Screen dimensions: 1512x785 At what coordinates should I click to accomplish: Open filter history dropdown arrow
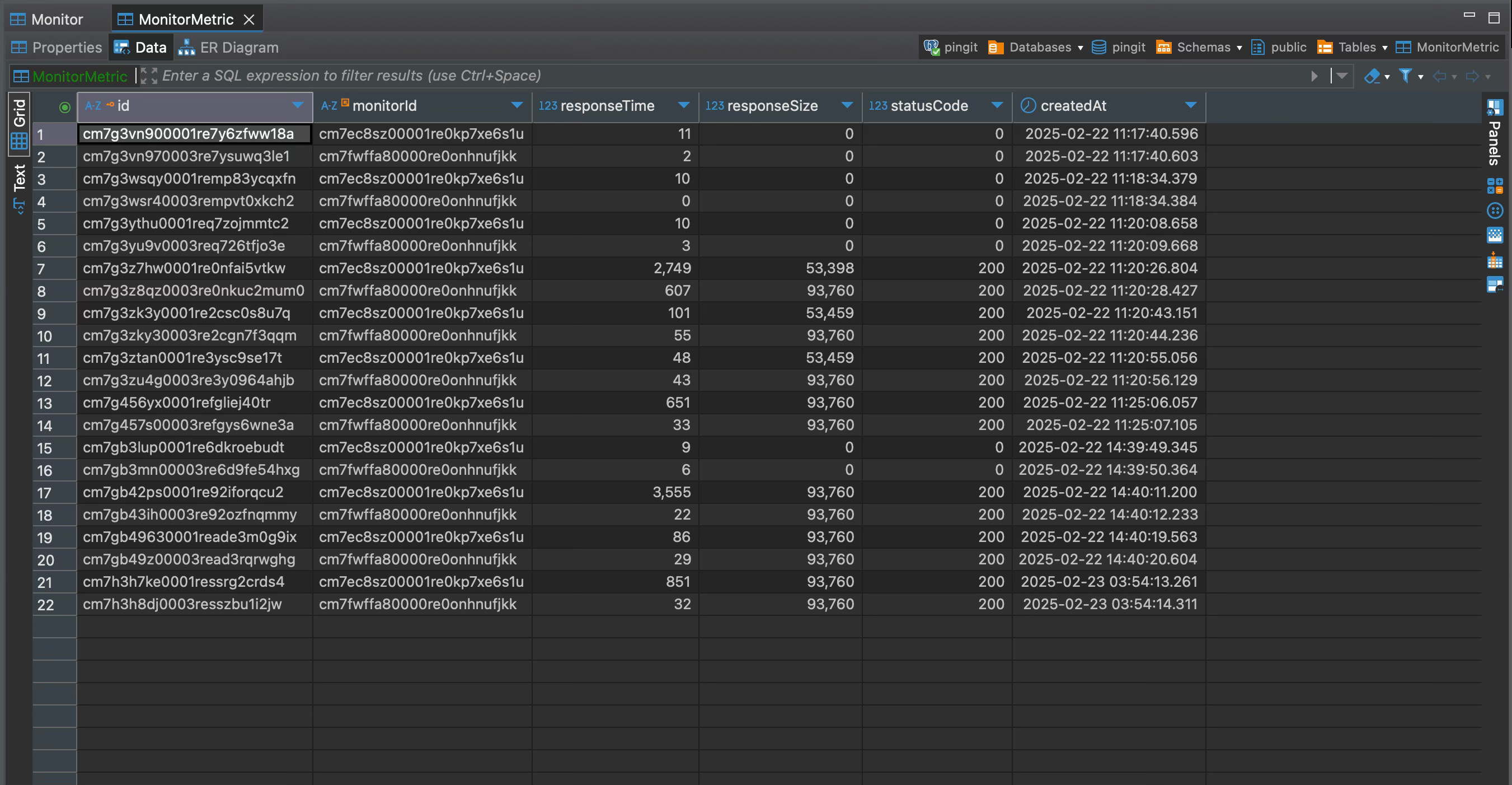(x=1342, y=76)
